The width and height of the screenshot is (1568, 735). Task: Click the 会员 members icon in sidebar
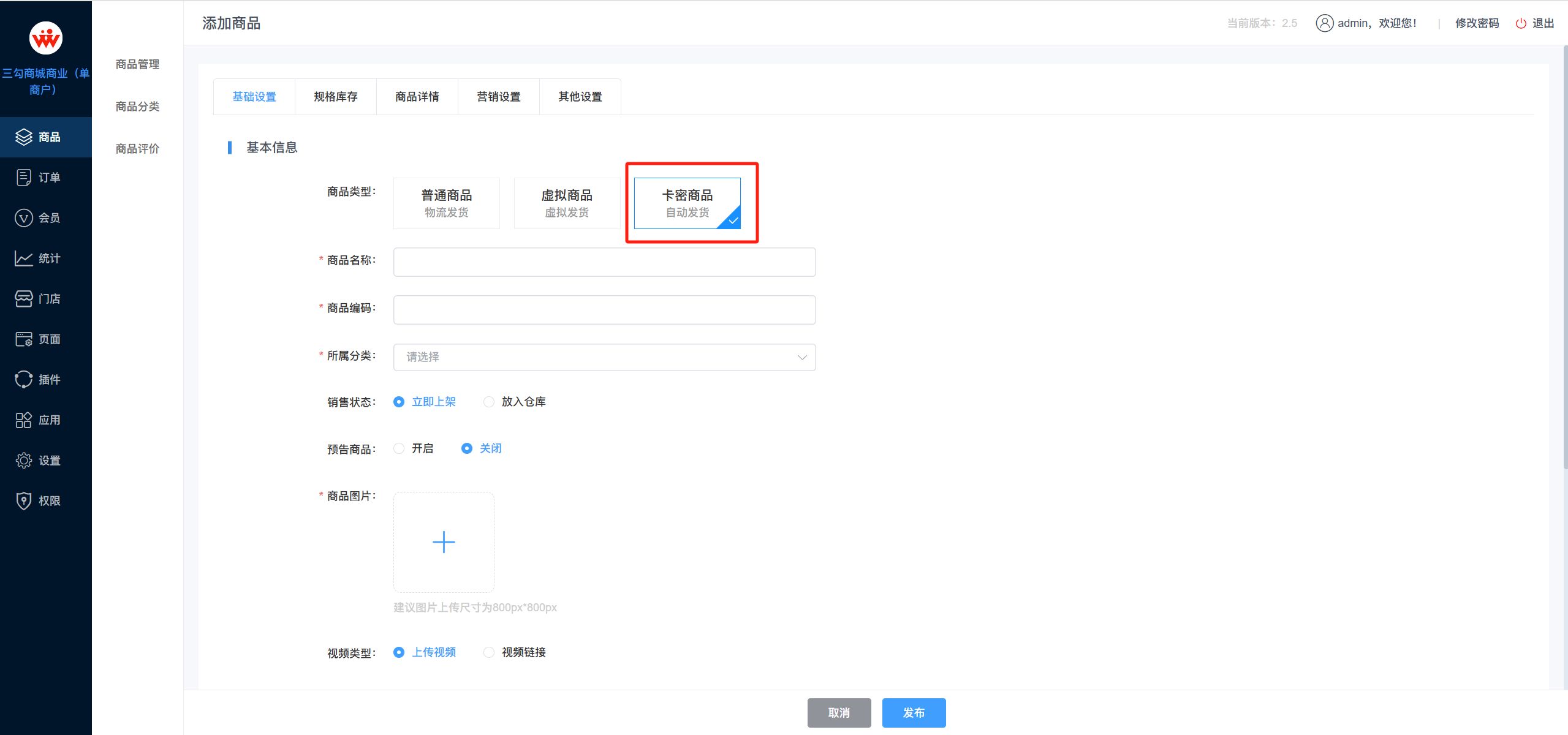point(23,218)
